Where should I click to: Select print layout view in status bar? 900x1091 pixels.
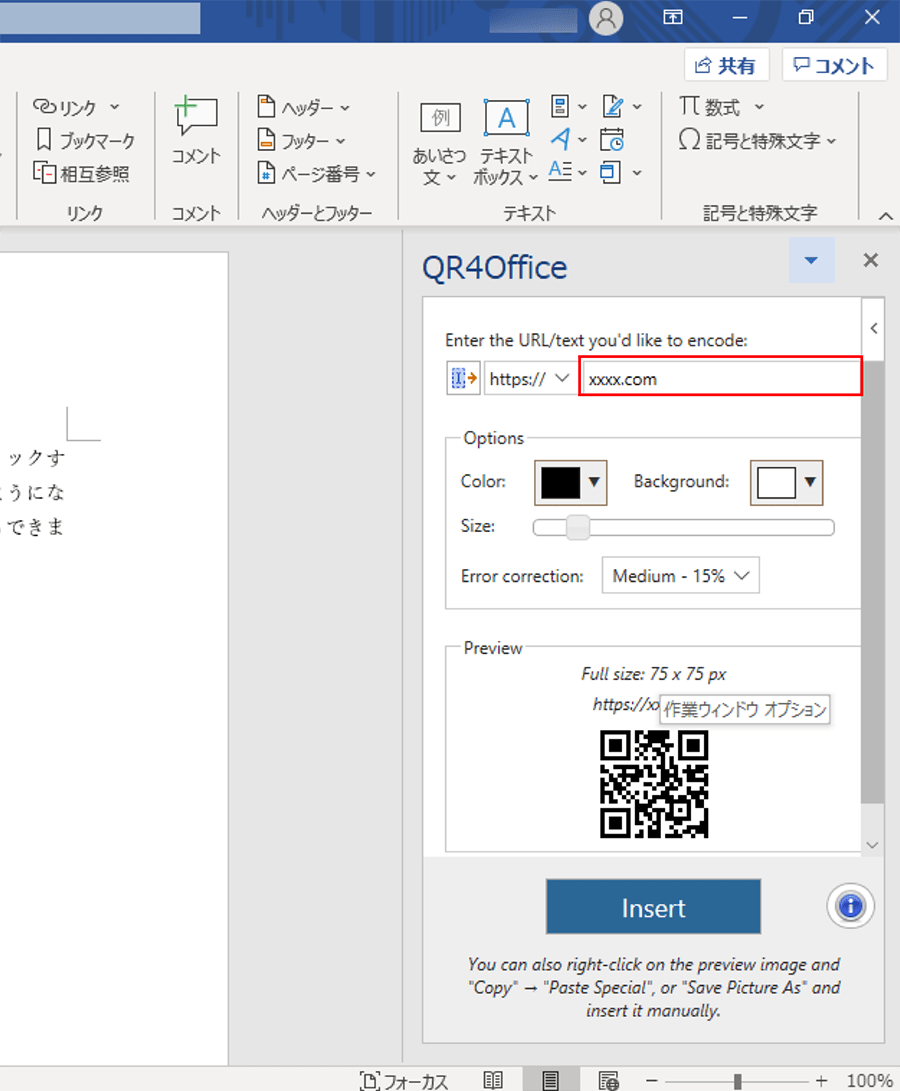click(550, 1080)
